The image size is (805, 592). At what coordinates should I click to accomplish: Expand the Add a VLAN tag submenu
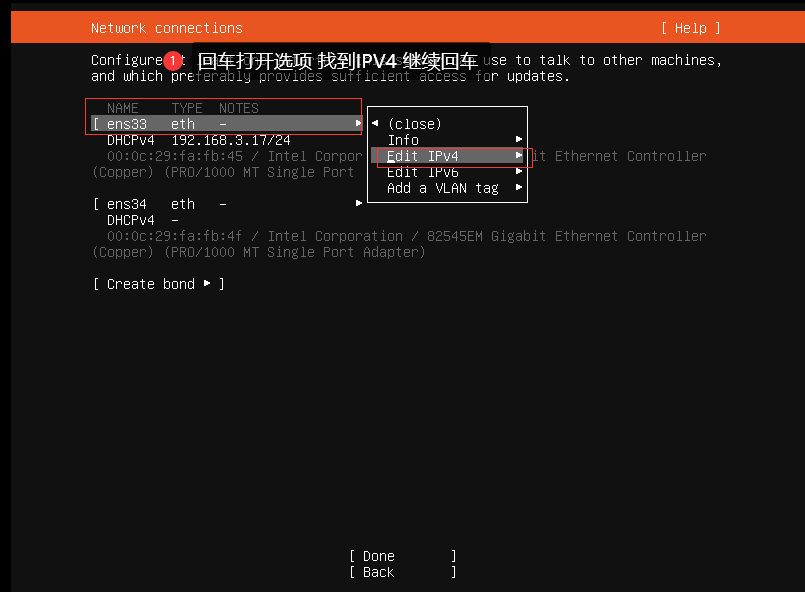click(x=519, y=187)
